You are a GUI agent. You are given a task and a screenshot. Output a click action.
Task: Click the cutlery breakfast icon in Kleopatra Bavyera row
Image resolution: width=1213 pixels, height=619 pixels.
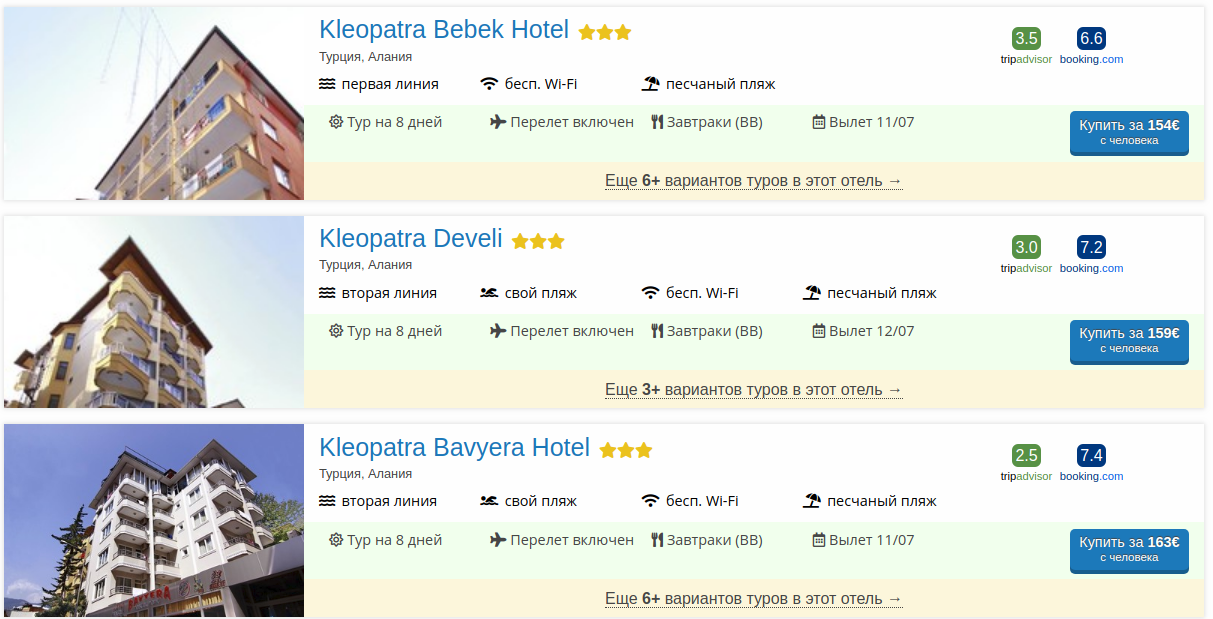[657, 540]
